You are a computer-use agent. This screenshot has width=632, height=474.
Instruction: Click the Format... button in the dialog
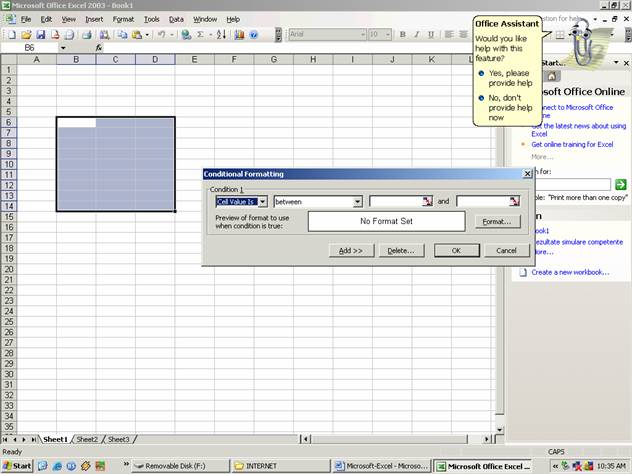[x=497, y=221]
